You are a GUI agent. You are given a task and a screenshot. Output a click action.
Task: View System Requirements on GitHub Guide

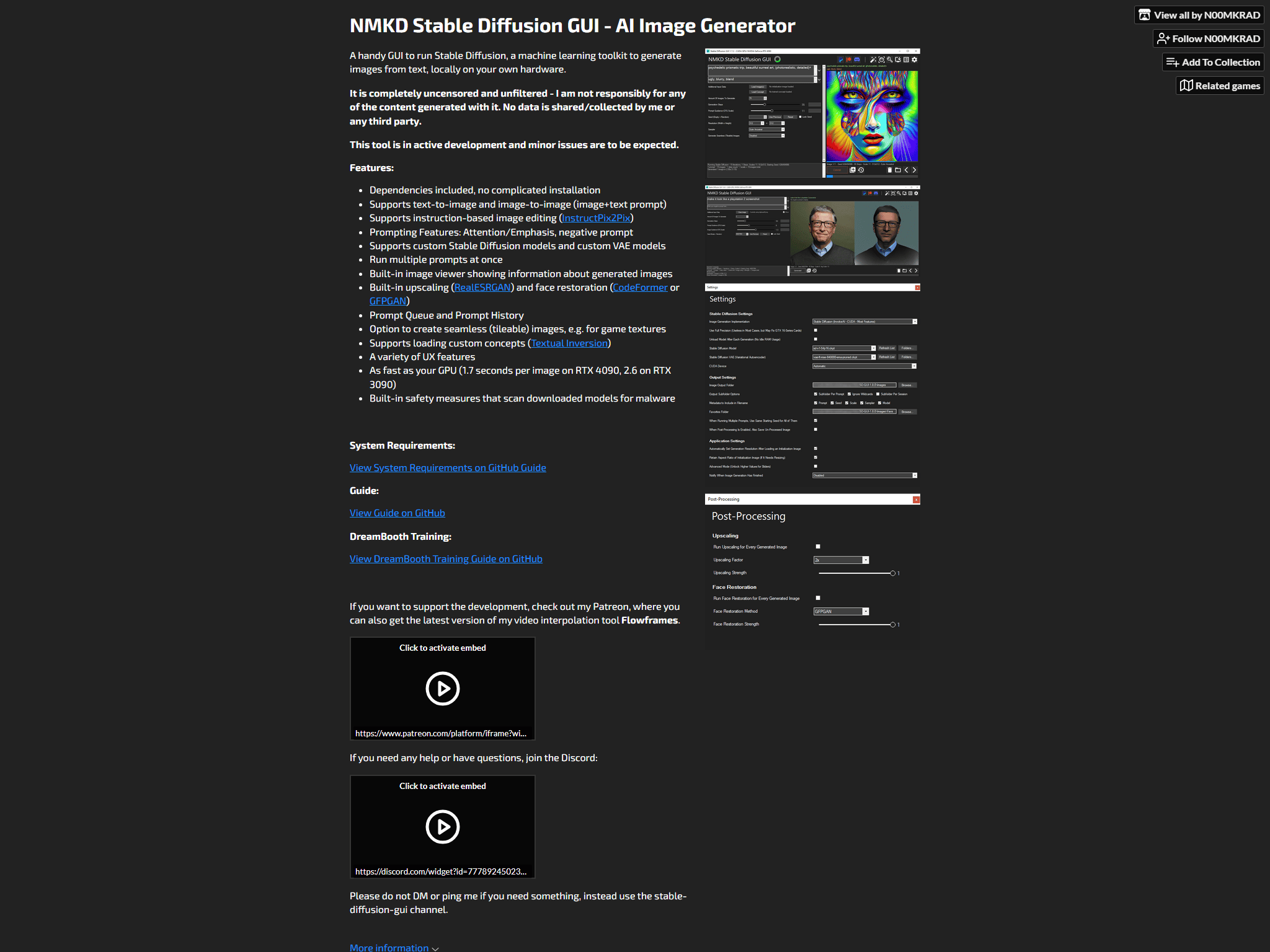point(448,468)
